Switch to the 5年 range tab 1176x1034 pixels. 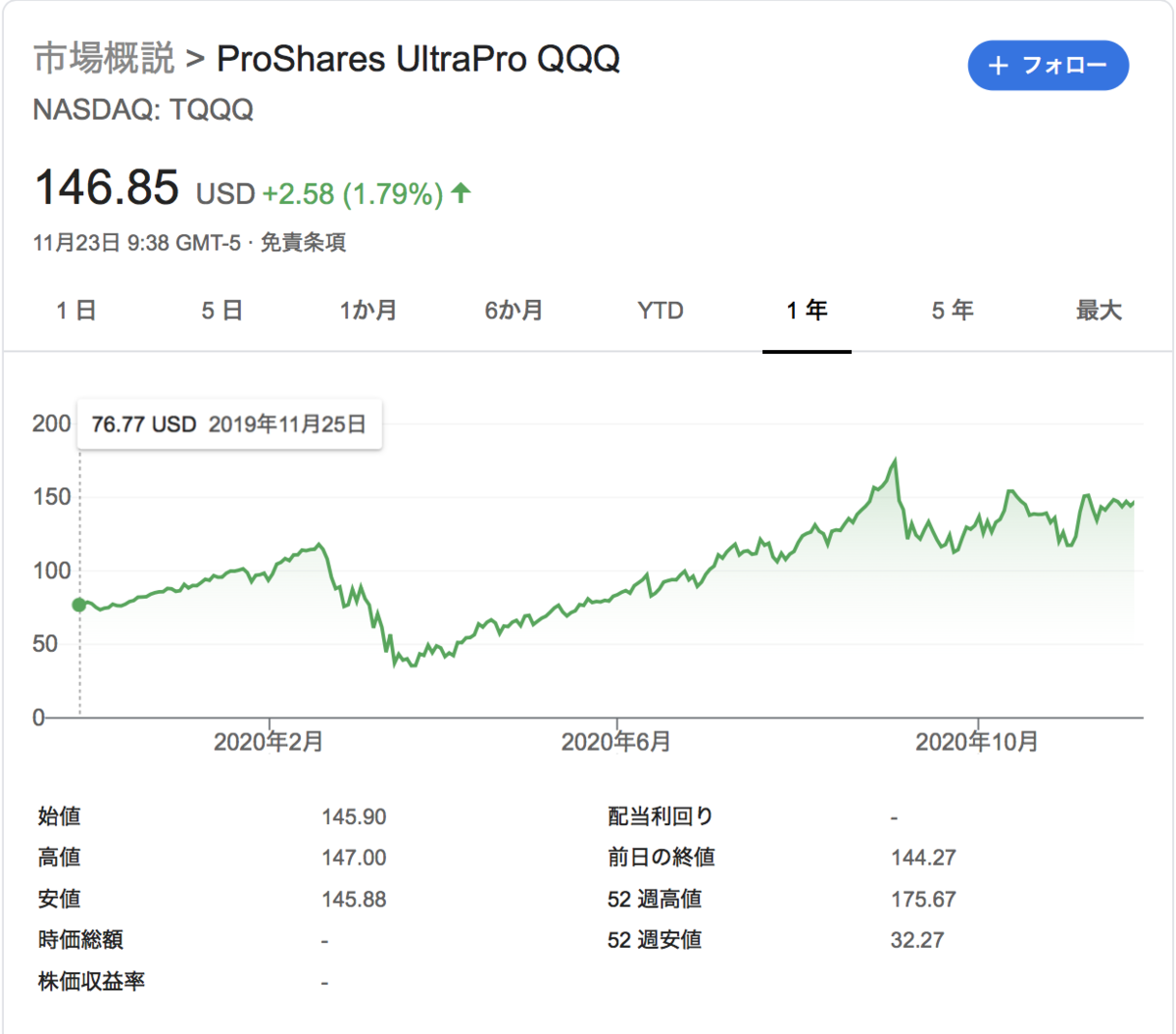[953, 311]
